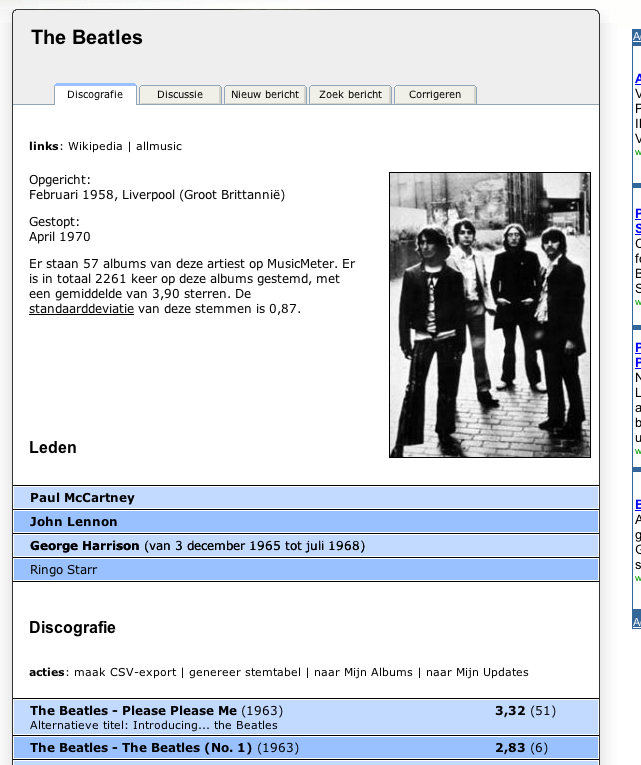Click Ringo Starr member row
The height and width of the screenshot is (765, 641).
[63, 570]
